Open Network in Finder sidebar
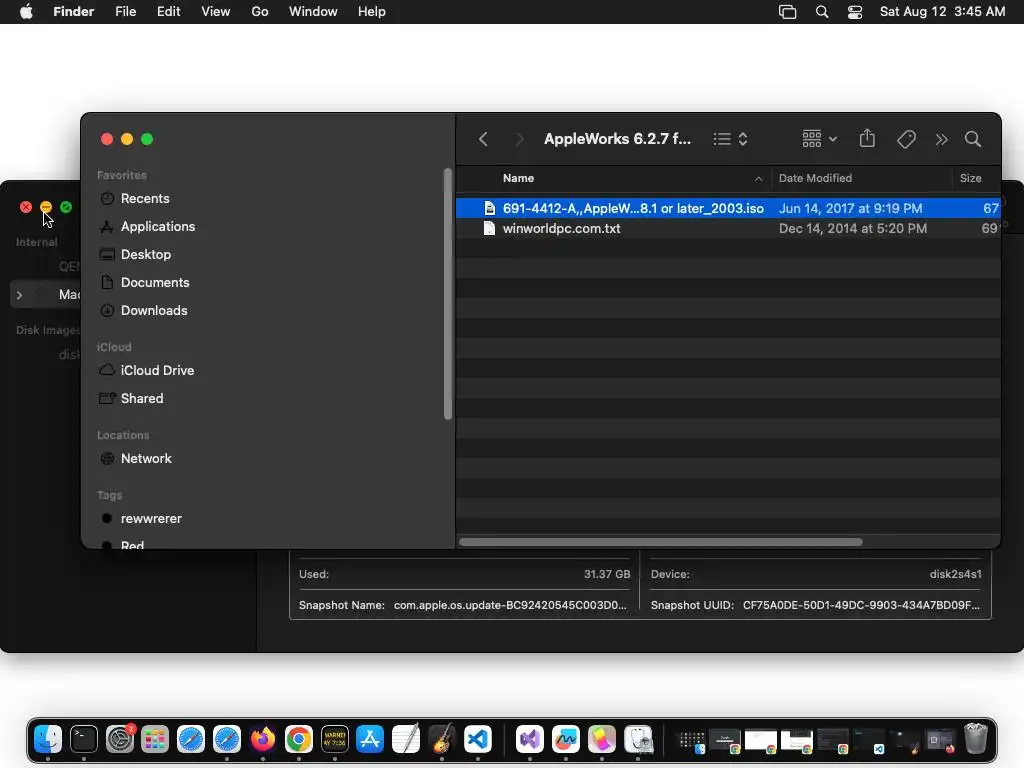 click(146, 458)
